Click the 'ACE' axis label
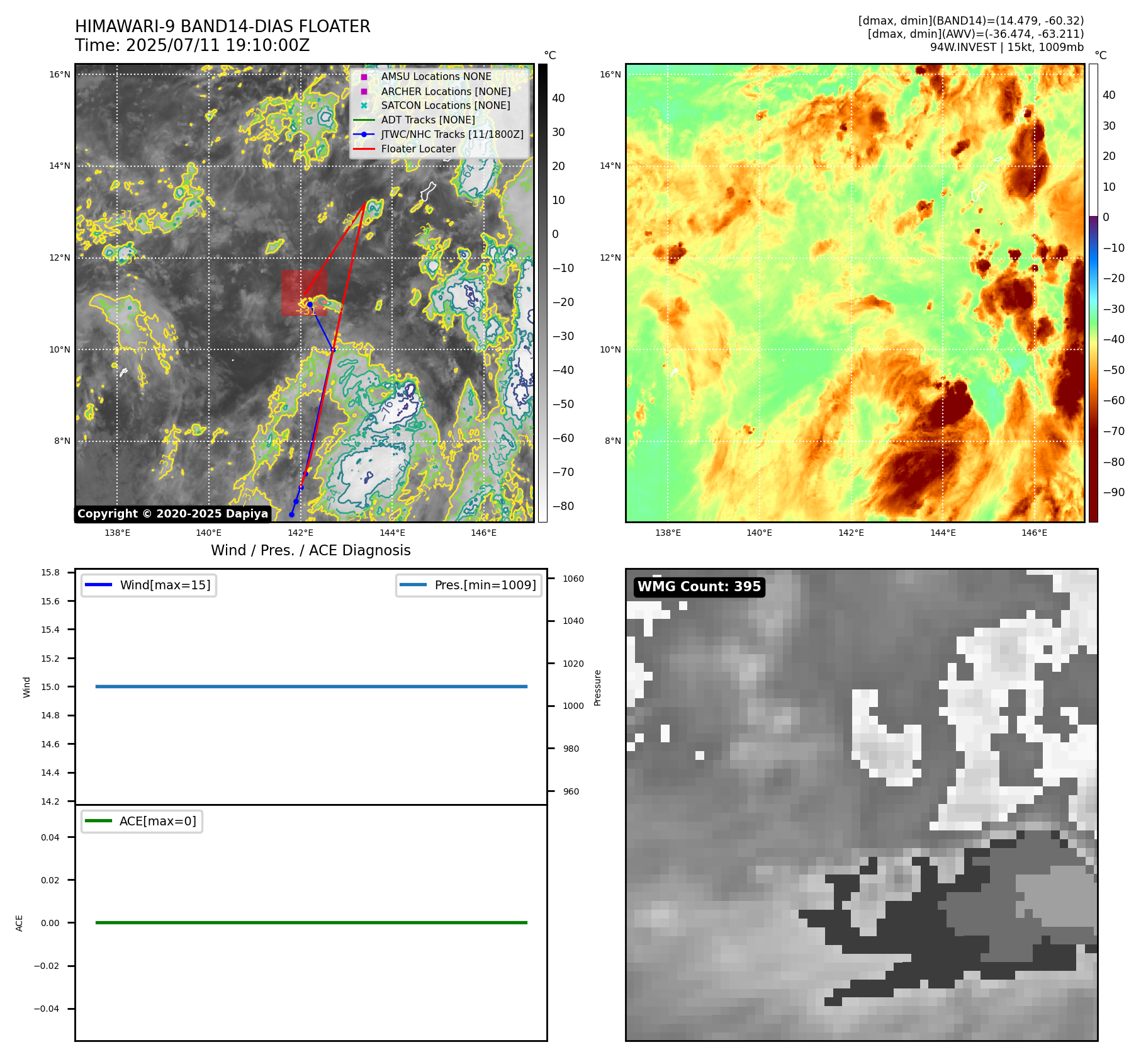1141x1064 pixels. 20,923
